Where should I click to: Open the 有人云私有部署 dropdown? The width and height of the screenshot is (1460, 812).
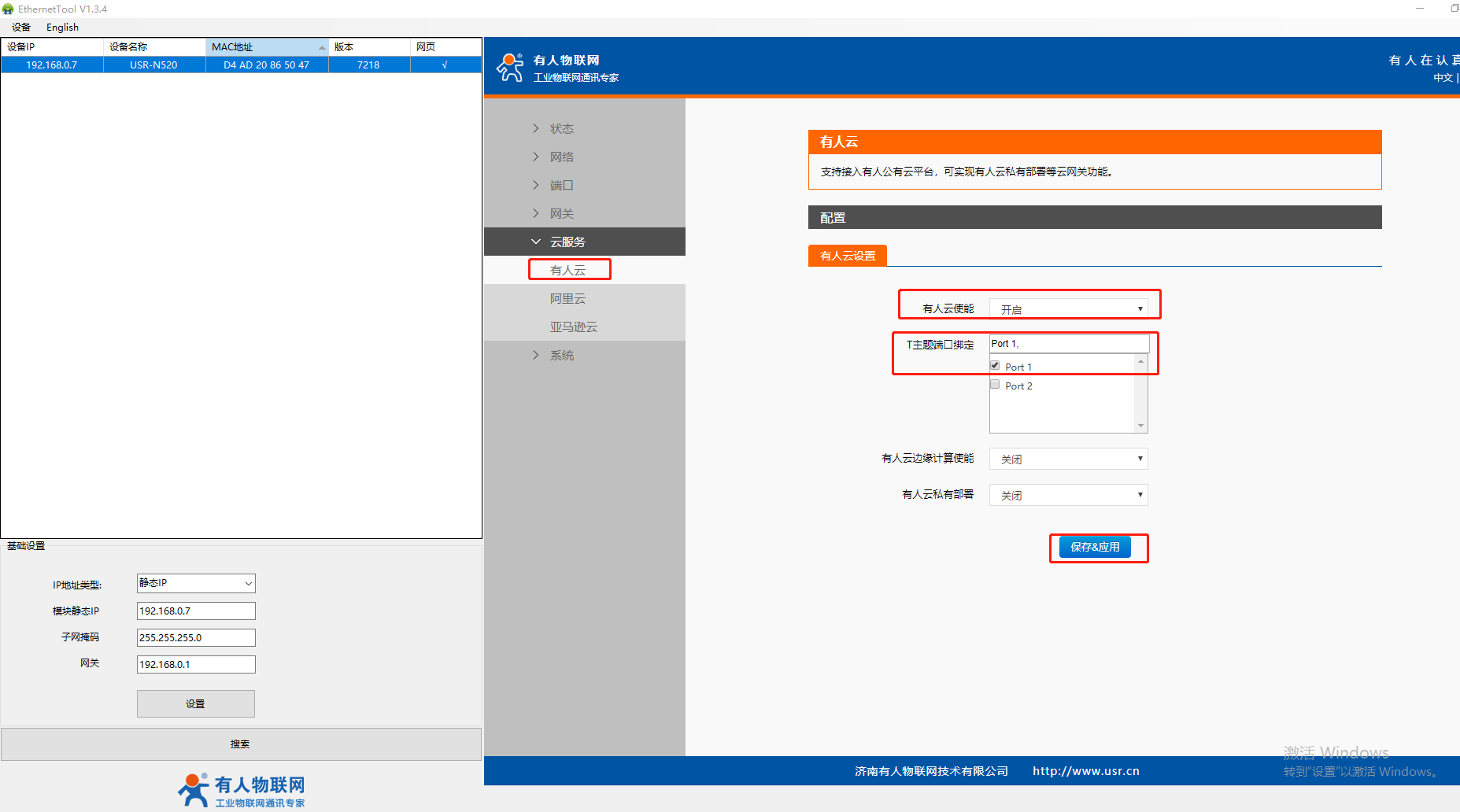coord(1068,495)
